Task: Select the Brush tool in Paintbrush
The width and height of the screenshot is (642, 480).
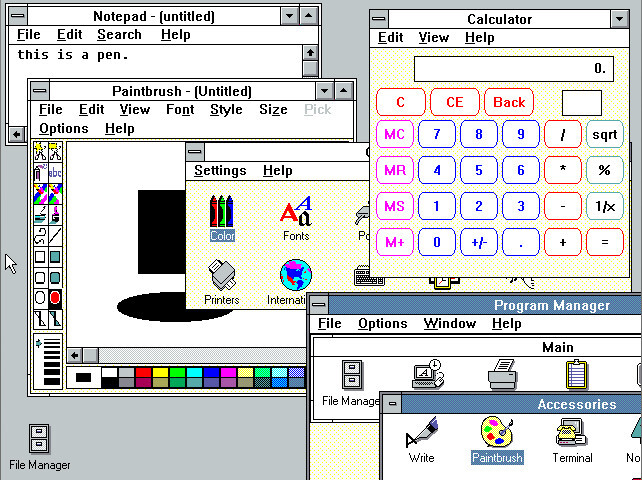Action: (x=55, y=215)
